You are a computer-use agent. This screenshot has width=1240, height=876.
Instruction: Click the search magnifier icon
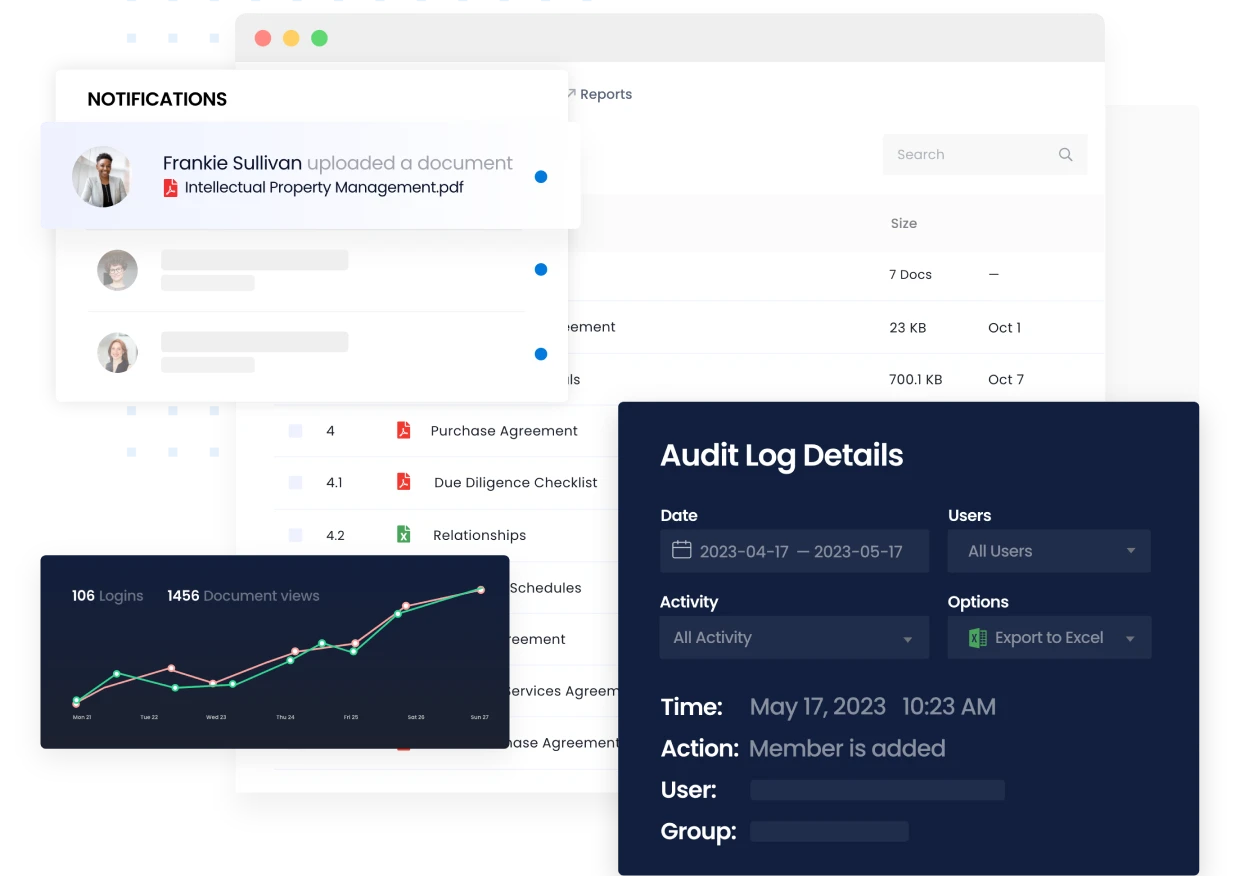(1065, 154)
